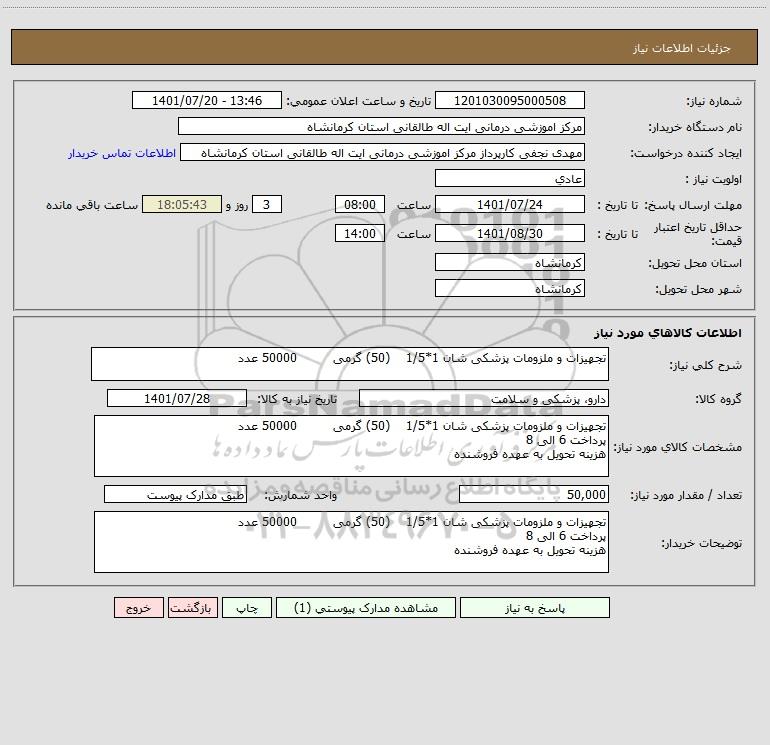Click response deadline date 1401/07/24
Screen dimensions: 770x745
[510, 204]
